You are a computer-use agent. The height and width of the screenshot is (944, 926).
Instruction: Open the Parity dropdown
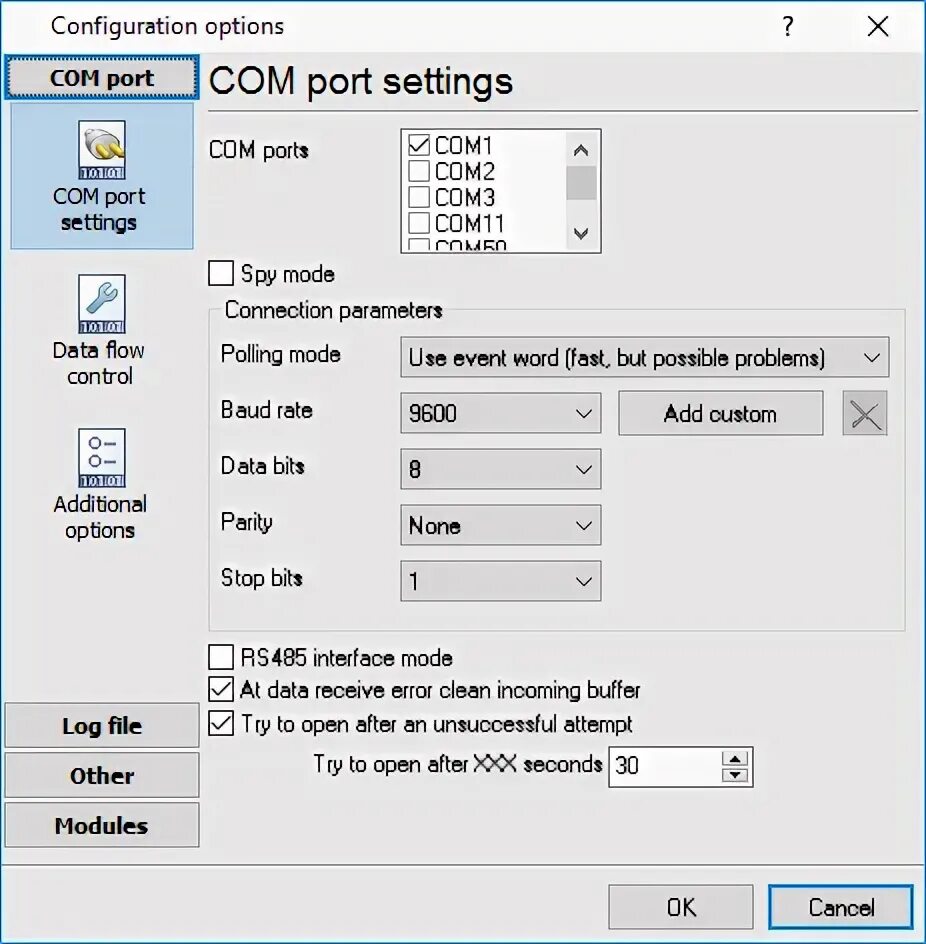pos(501,526)
